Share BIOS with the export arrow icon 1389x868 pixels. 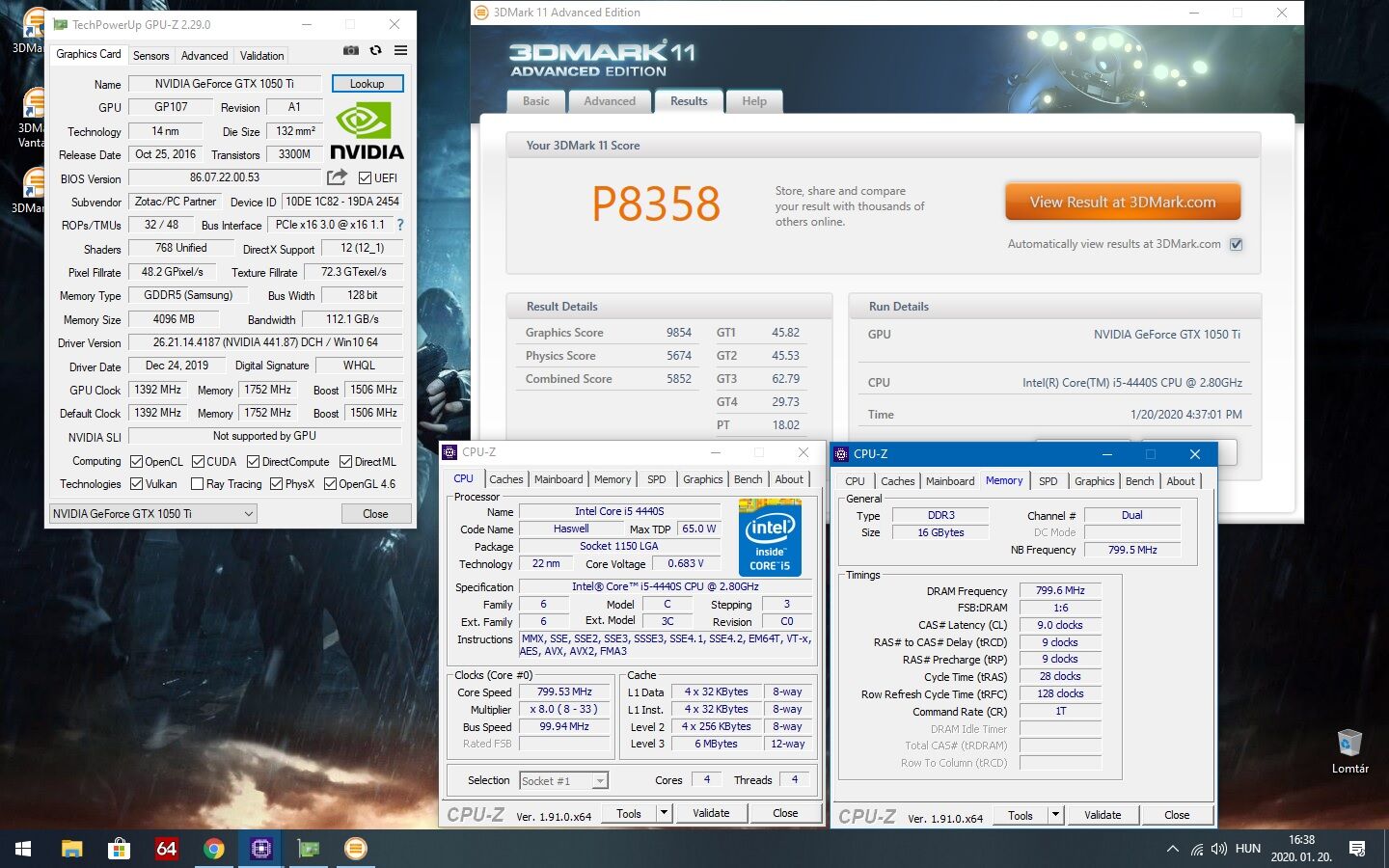point(337,177)
